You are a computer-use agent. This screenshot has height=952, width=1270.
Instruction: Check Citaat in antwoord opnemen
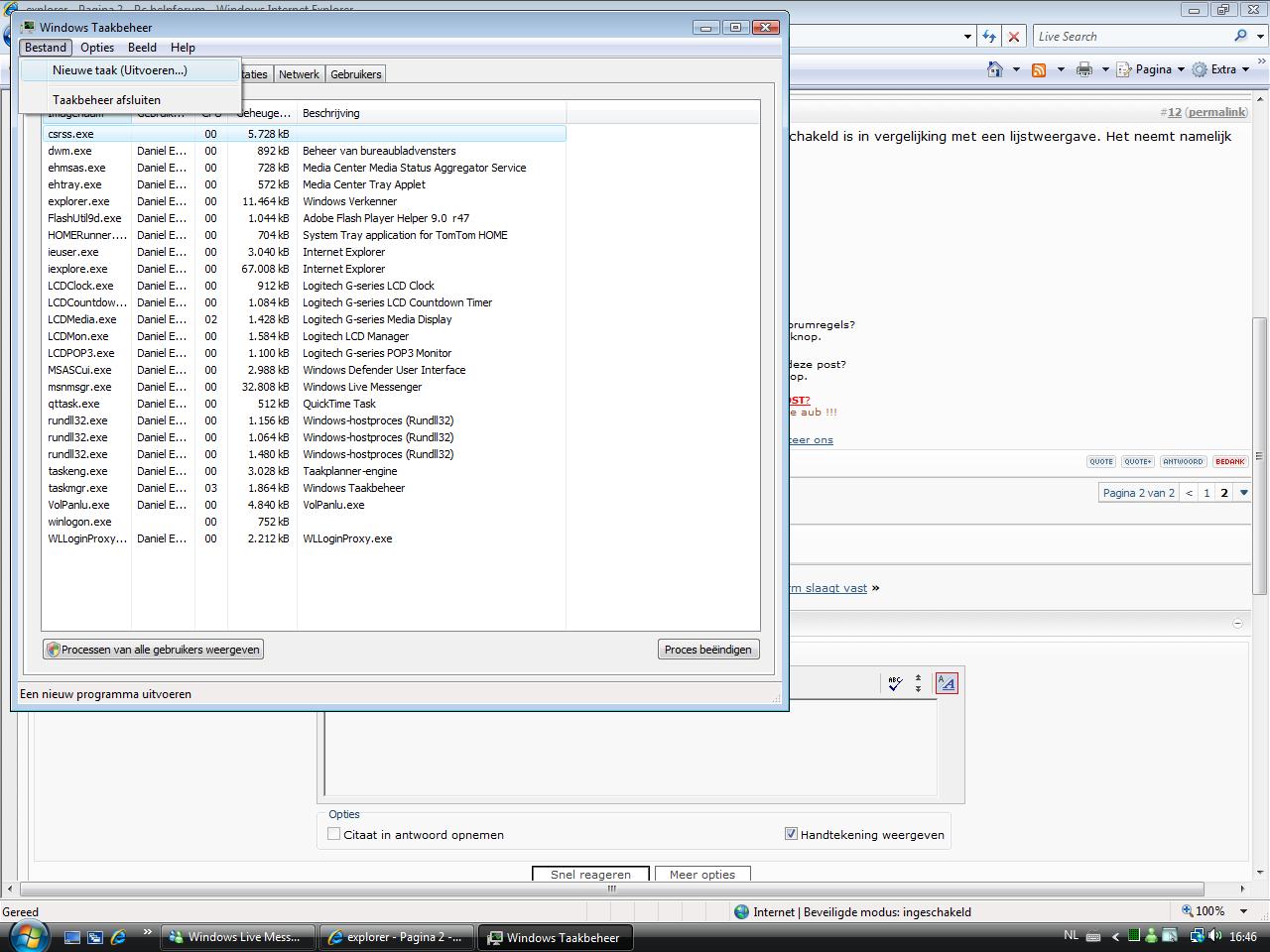[334, 834]
